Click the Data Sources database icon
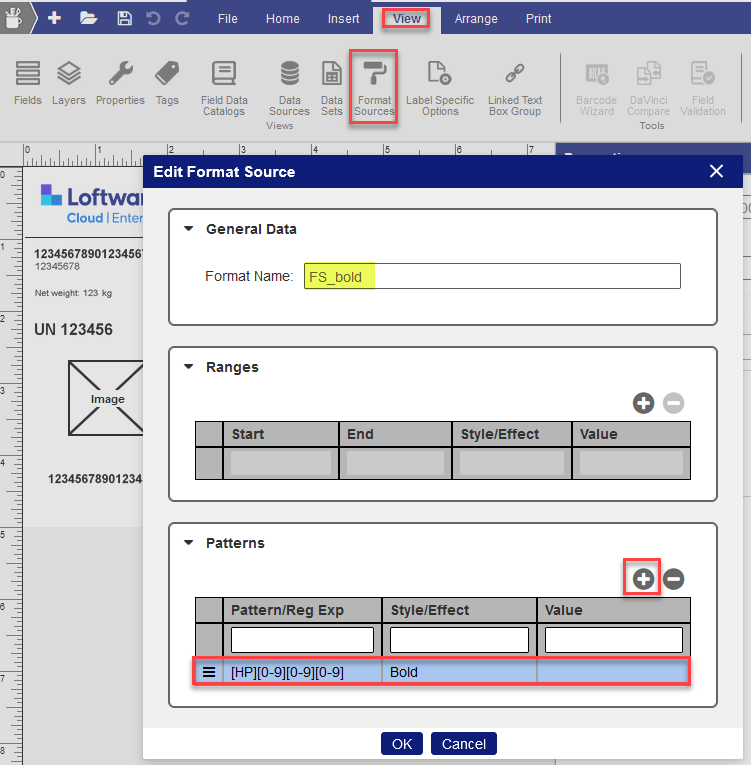This screenshot has width=751, height=765. 289,75
